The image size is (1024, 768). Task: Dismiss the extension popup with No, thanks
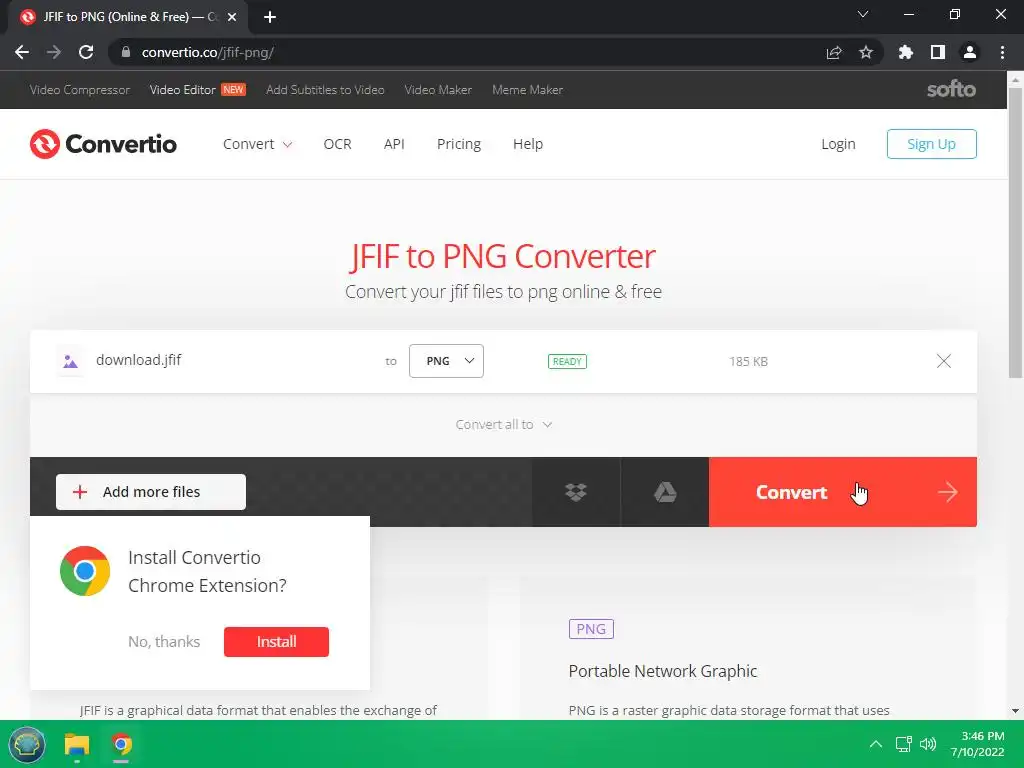coord(164,642)
